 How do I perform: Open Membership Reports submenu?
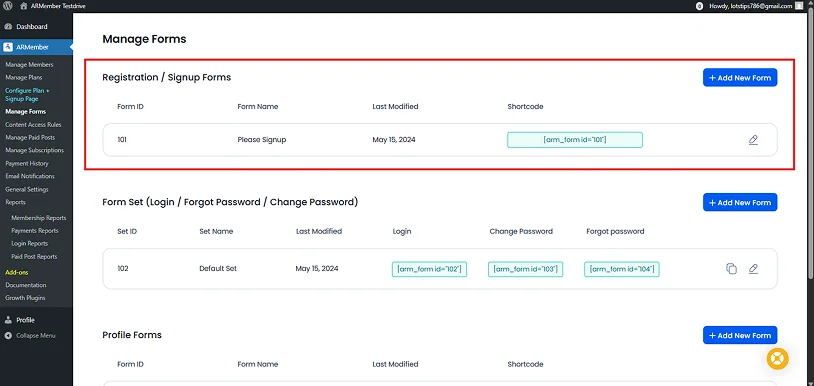tap(39, 218)
